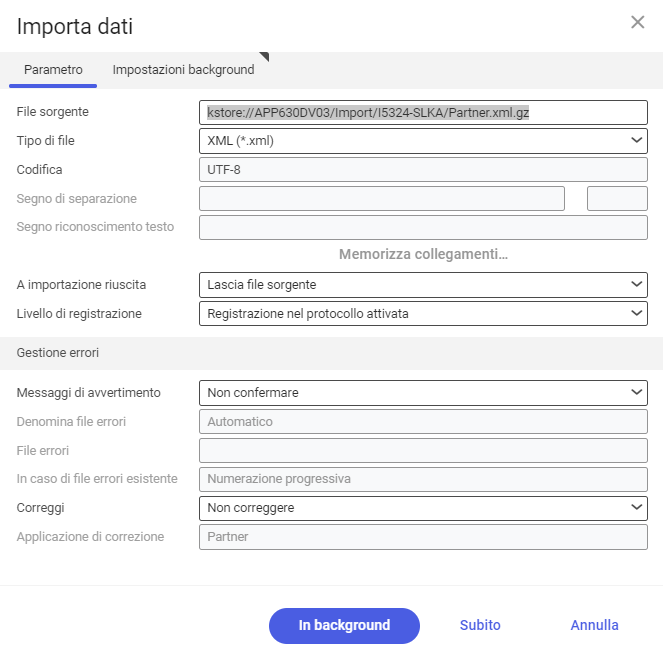Start the import In background
This screenshot has width=663, height=657.
(344, 626)
